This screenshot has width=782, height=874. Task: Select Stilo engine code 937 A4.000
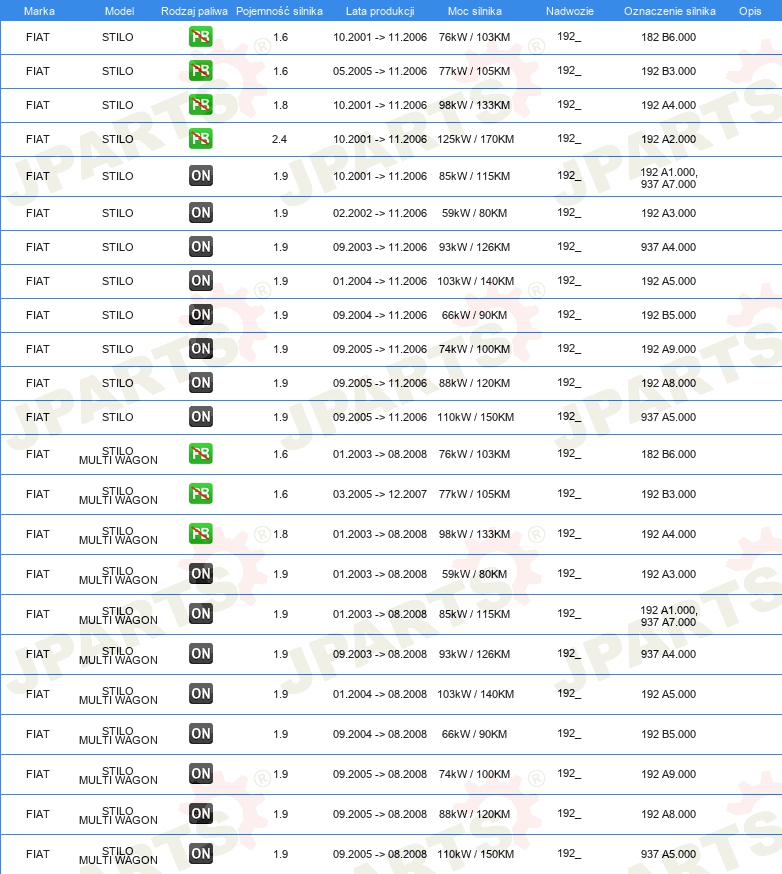[x=668, y=247]
